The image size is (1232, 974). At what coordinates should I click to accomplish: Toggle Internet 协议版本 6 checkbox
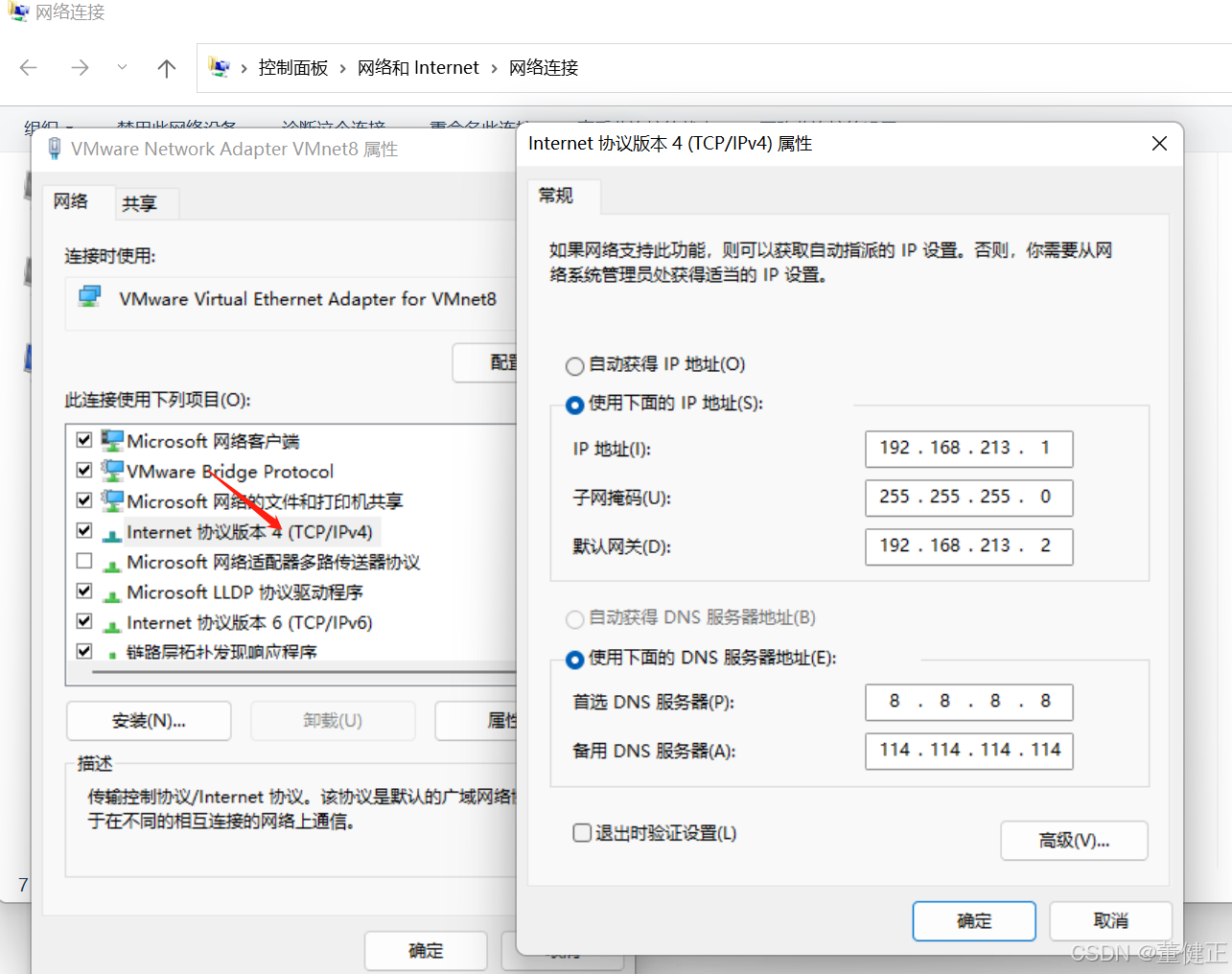tap(84, 621)
